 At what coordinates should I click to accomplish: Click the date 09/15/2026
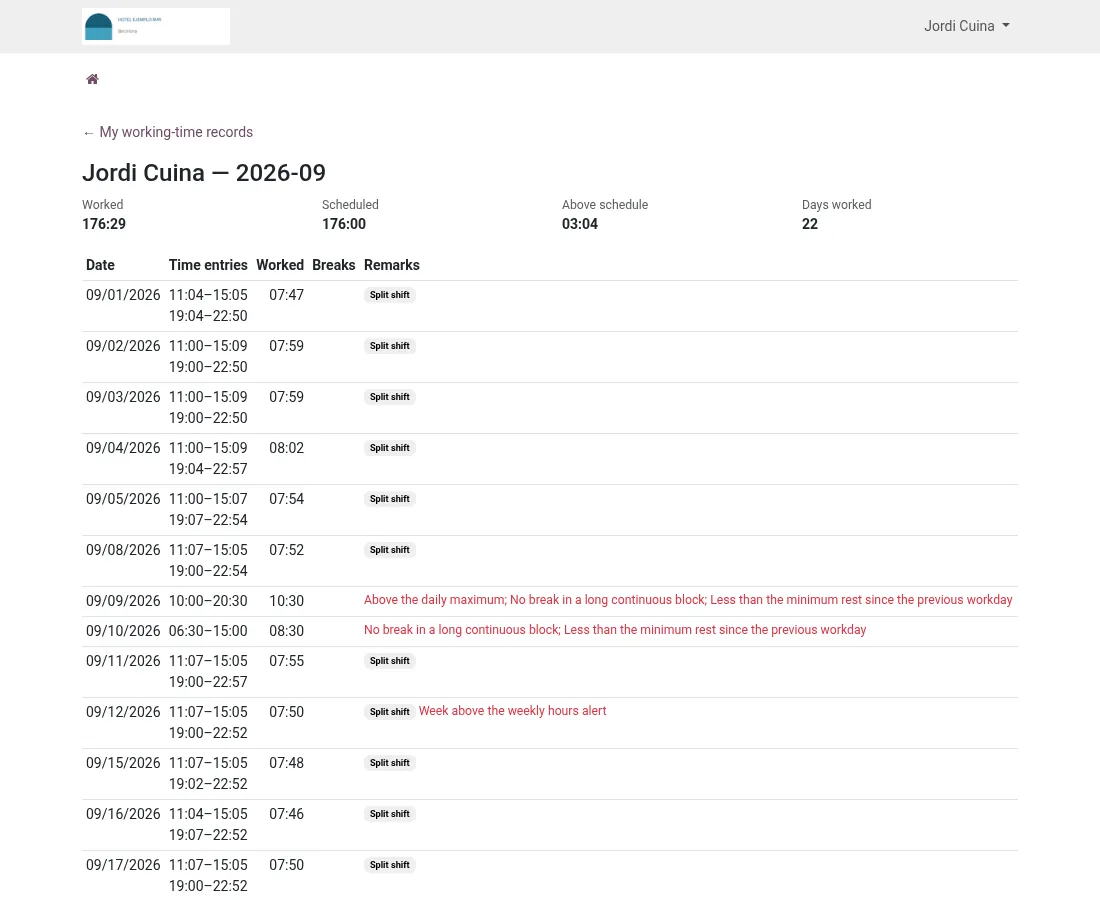[x=123, y=763]
